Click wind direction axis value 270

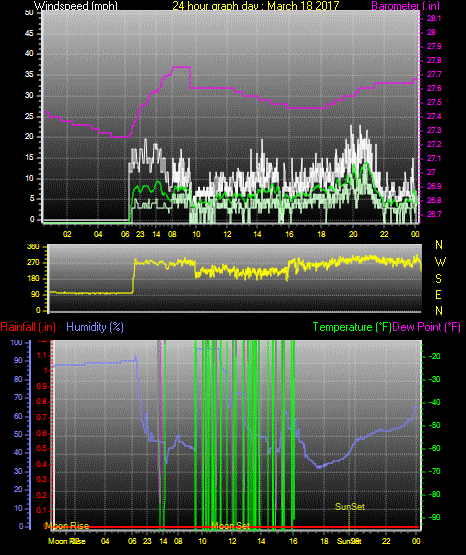click(33, 263)
